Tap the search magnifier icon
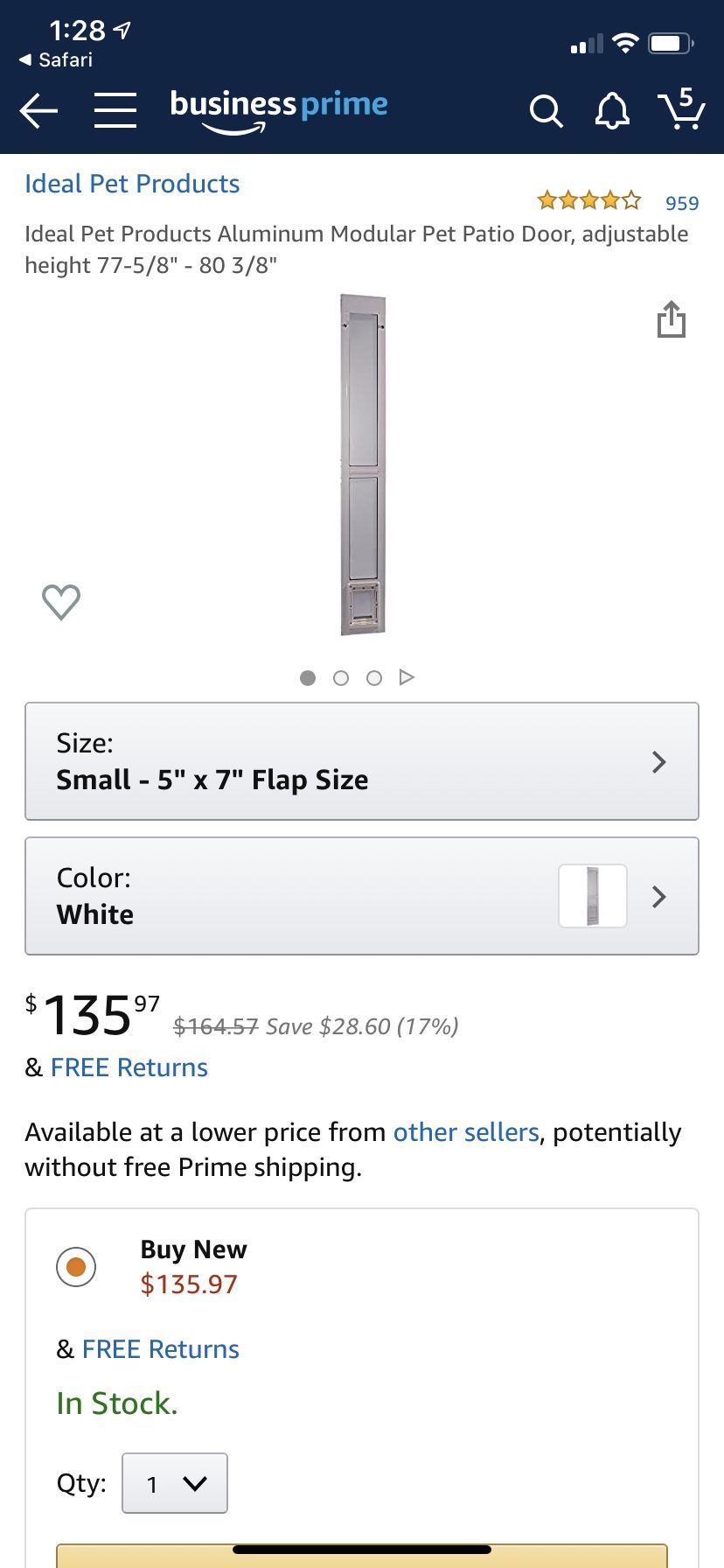This screenshot has height=1568, width=724. [x=546, y=111]
